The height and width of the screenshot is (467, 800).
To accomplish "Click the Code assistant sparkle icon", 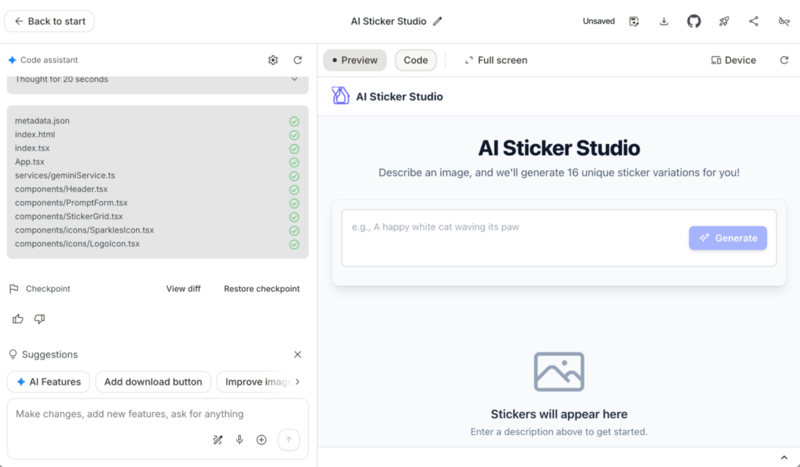I will pyautogui.click(x=12, y=60).
